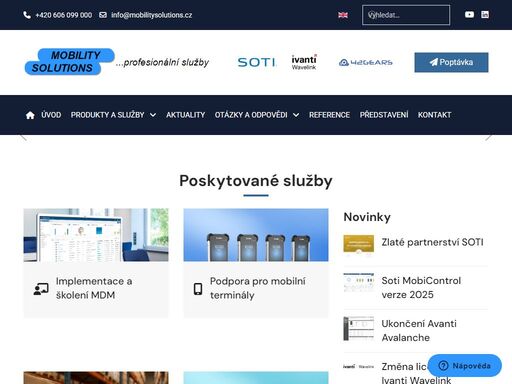
Task: Click the training presenter icon beside Implementace
Action: 41,289
